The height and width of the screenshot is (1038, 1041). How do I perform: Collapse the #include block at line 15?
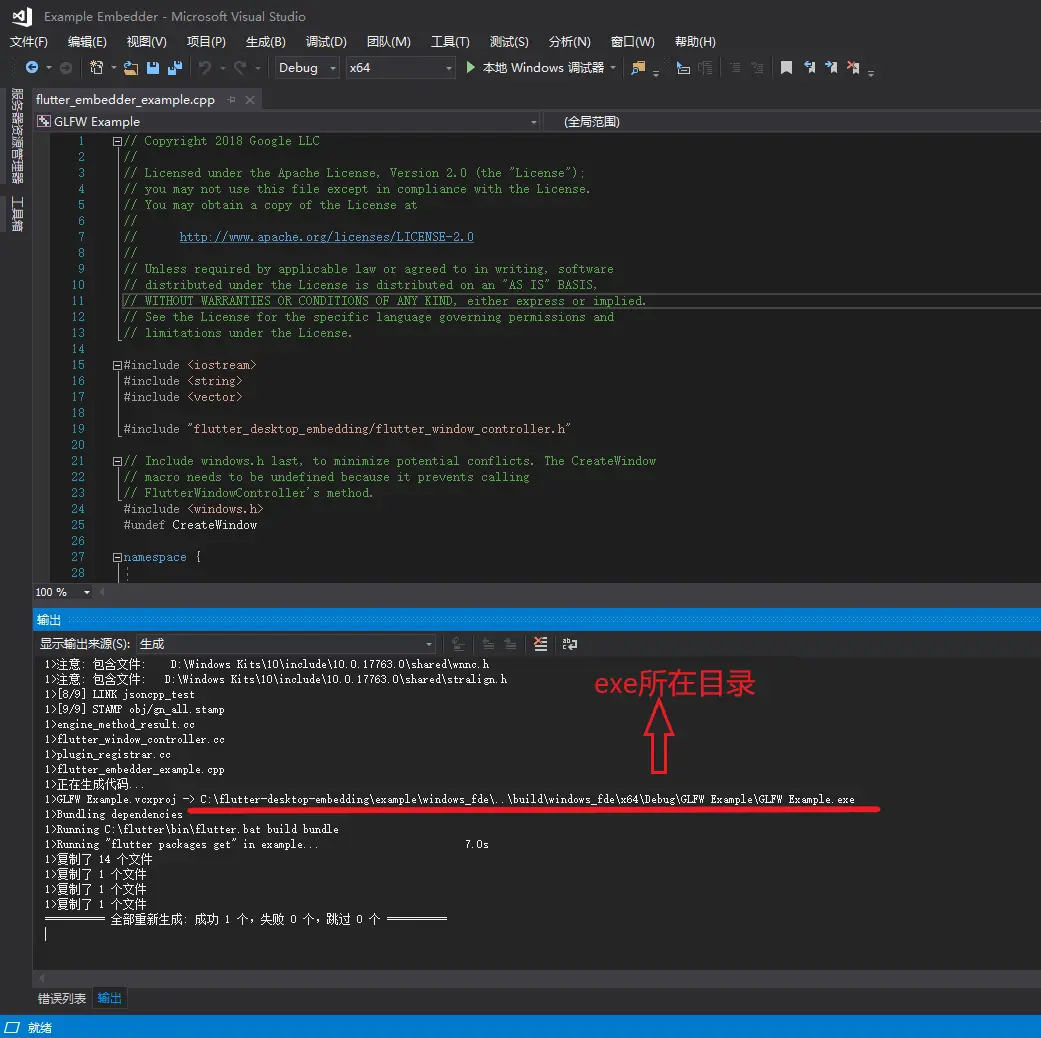coord(117,365)
